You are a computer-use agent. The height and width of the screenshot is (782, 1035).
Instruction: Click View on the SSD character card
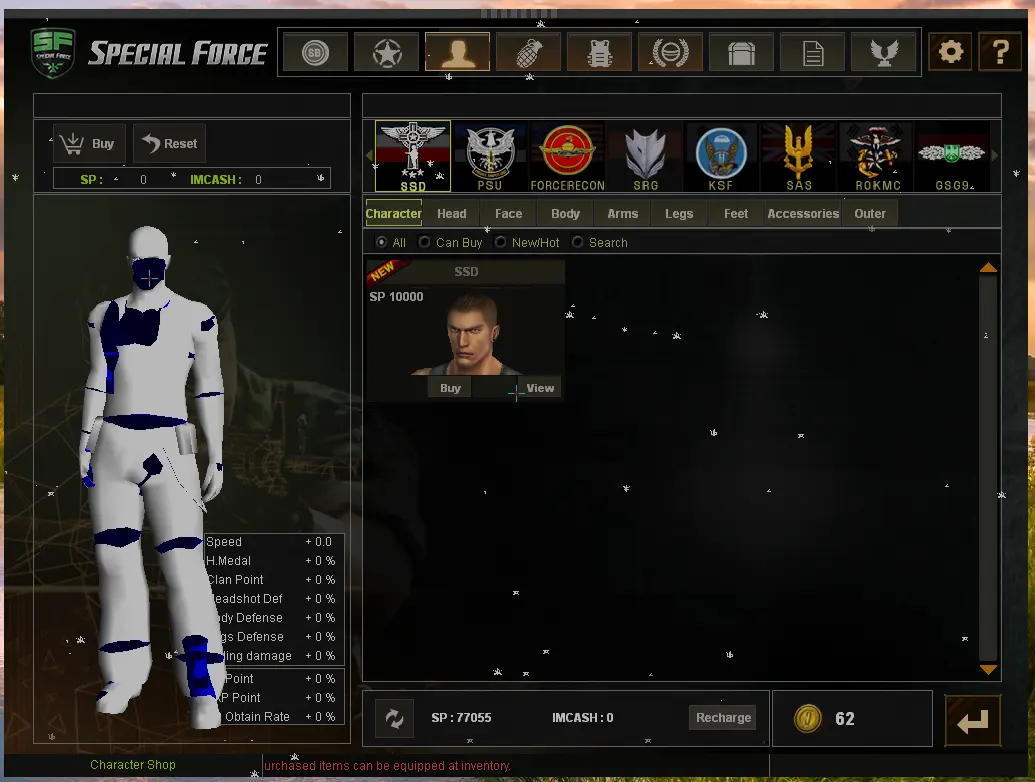tap(540, 388)
